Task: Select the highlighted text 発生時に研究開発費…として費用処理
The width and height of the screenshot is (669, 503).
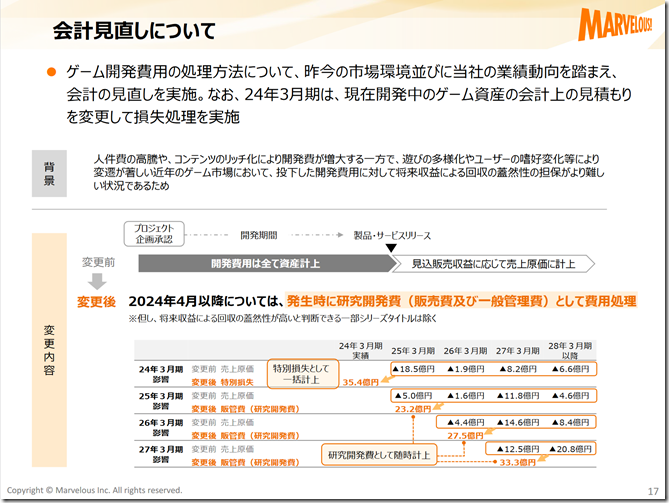Action: pos(461,301)
